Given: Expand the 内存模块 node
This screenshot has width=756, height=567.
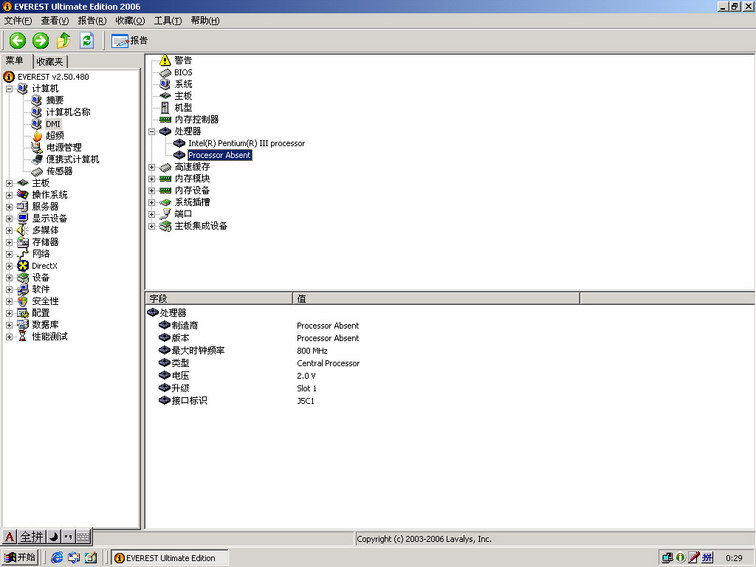Looking at the screenshot, I should pyautogui.click(x=152, y=179).
